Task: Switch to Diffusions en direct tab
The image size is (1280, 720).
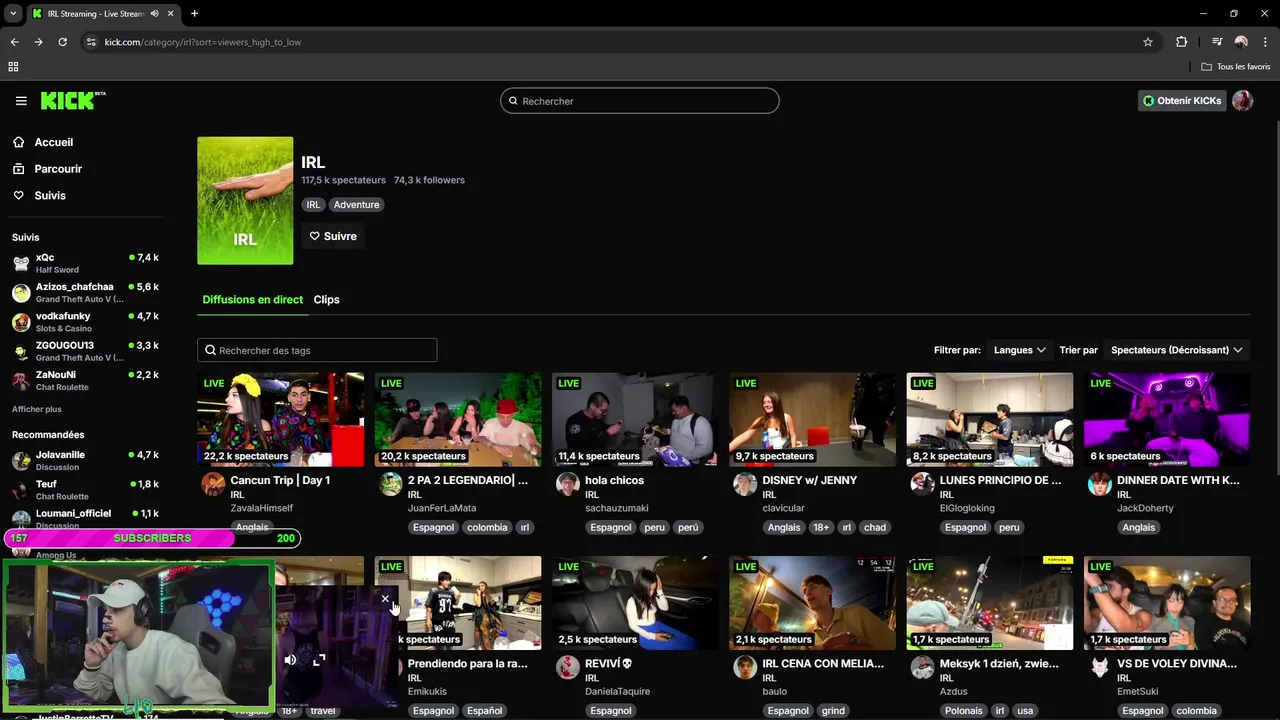Action: click(252, 299)
